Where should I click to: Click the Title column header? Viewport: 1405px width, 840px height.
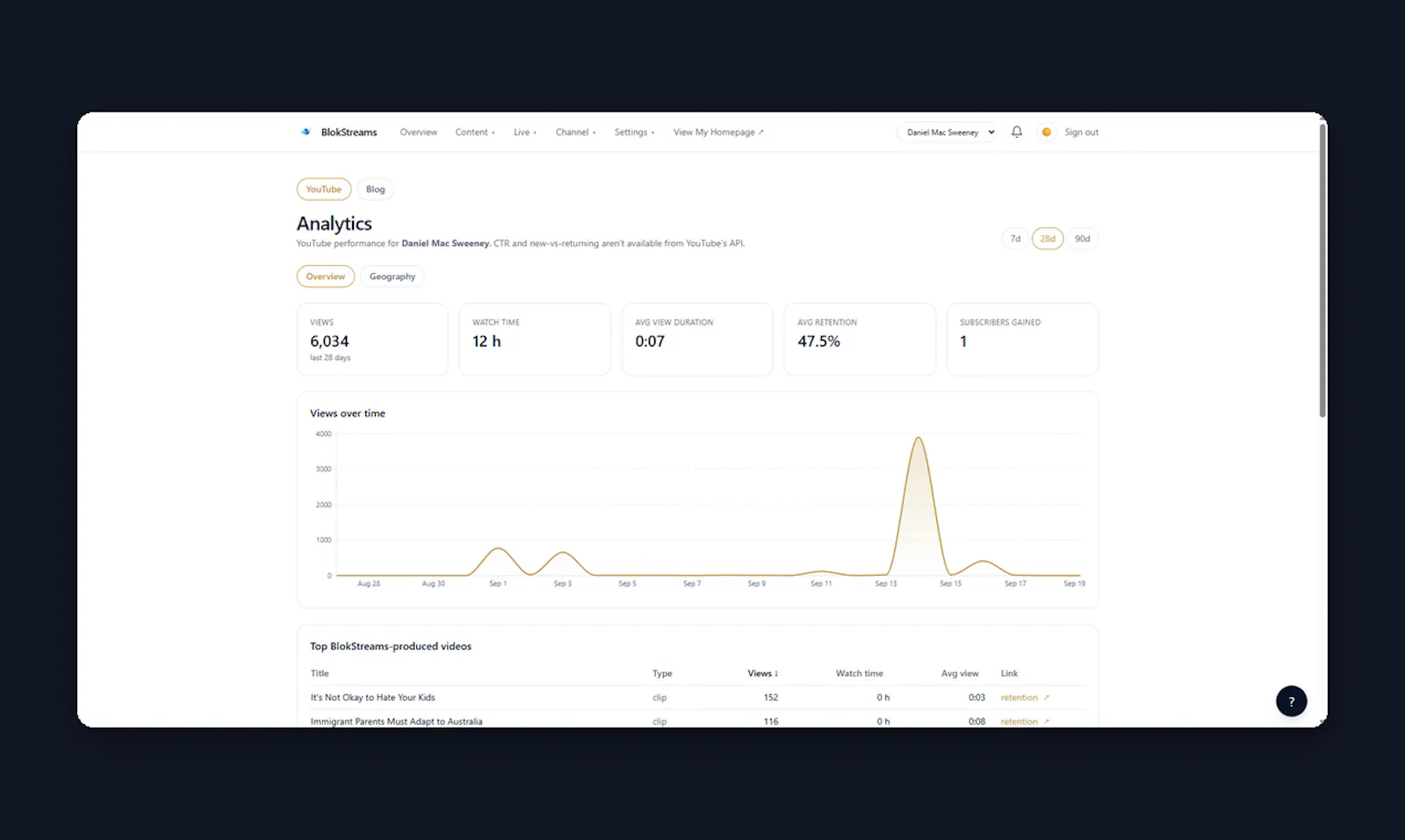320,673
